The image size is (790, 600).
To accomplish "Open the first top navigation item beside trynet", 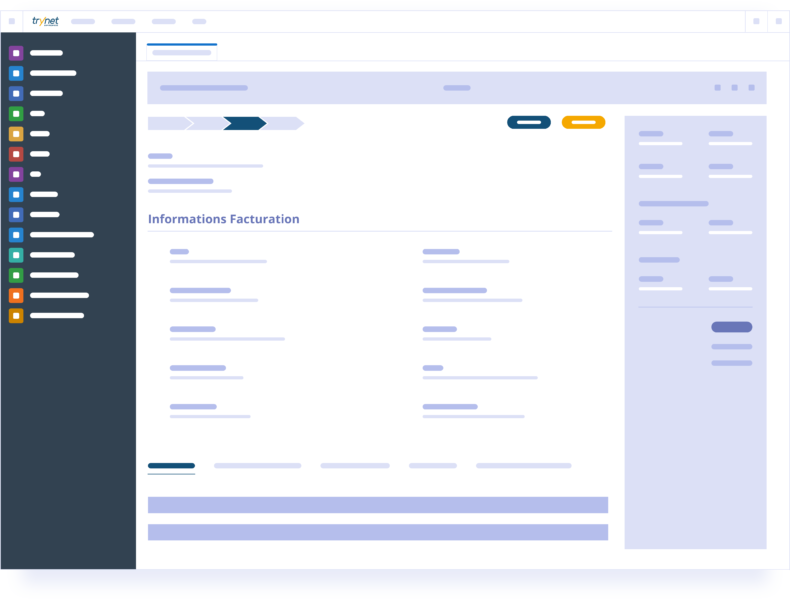I will (x=83, y=21).
